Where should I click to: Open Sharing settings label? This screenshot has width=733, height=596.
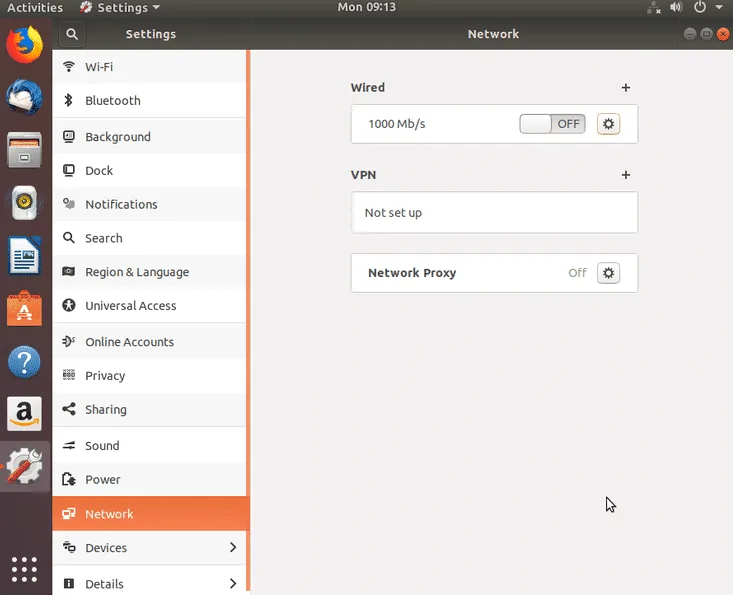tap(106, 409)
